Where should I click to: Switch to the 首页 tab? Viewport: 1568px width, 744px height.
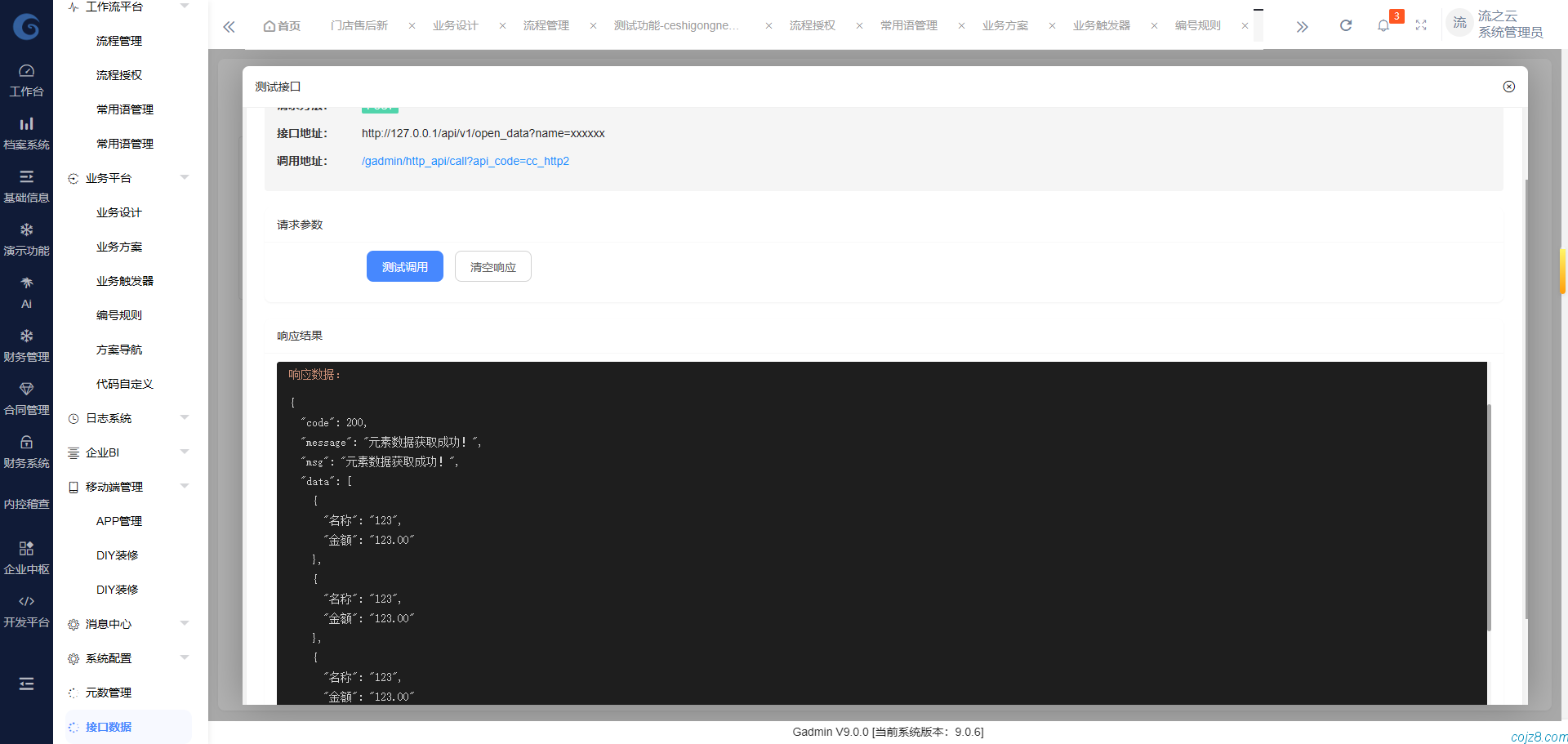pyautogui.click(x=281, y=25)
